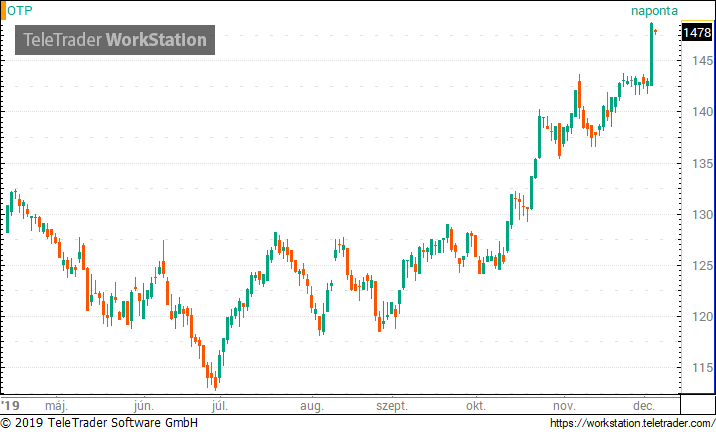Click the 120 price axis label
This screenshot has width=716, height=432.
click(702, 316)
